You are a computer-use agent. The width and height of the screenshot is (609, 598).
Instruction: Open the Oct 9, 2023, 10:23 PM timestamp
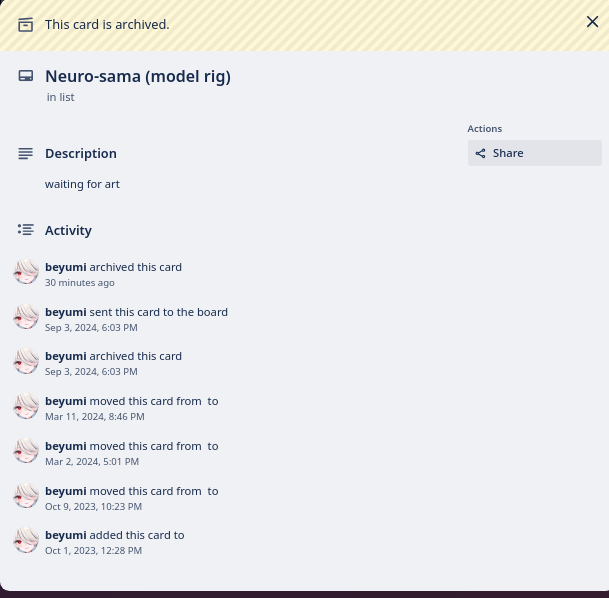[x=93, y=507]
